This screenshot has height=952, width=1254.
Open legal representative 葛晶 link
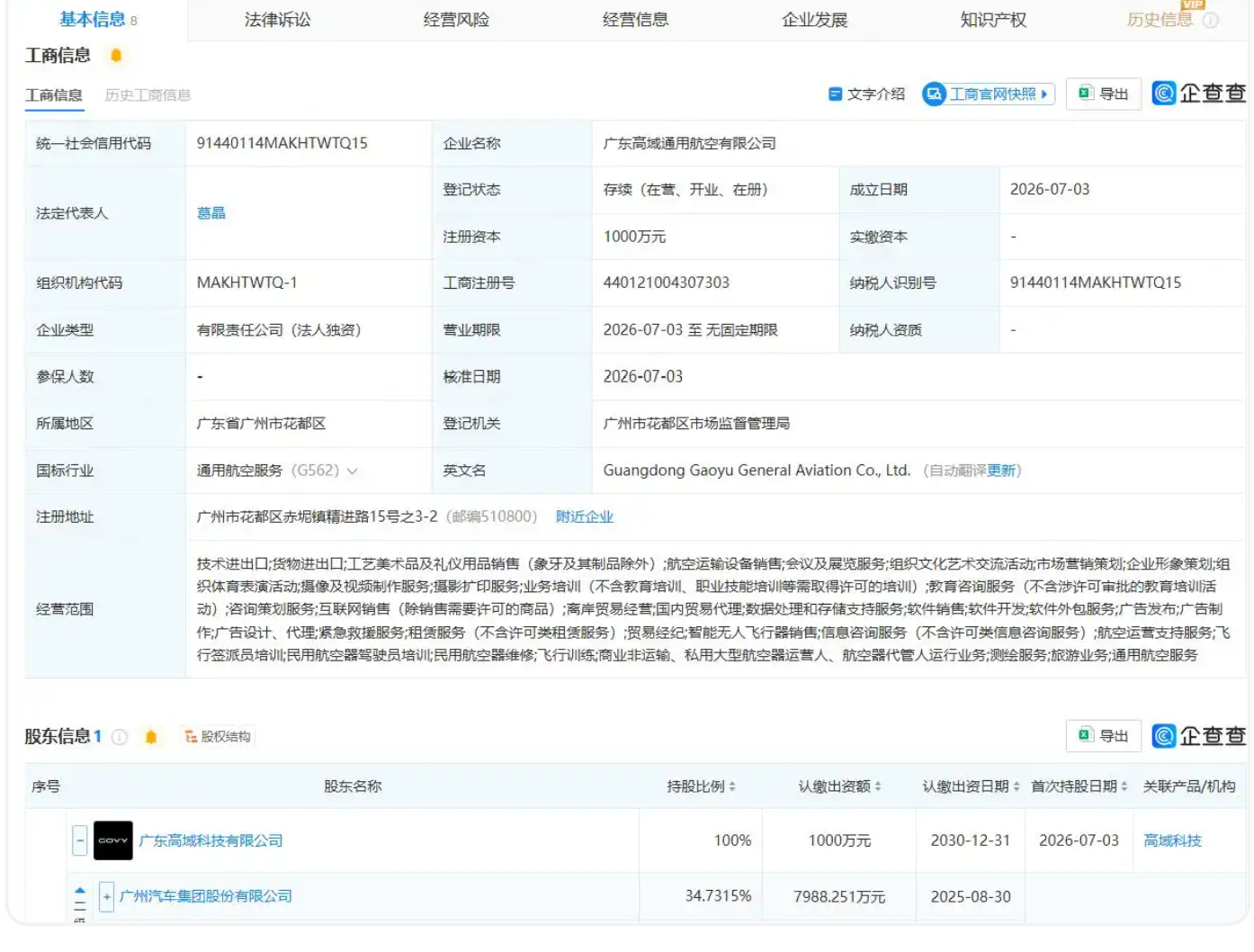pos(211,213)
